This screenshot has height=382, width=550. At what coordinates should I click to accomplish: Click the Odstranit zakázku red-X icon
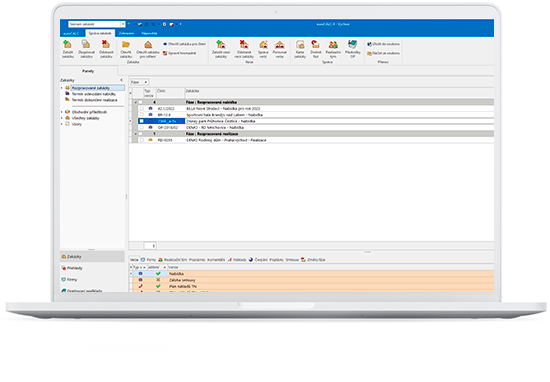106,44
